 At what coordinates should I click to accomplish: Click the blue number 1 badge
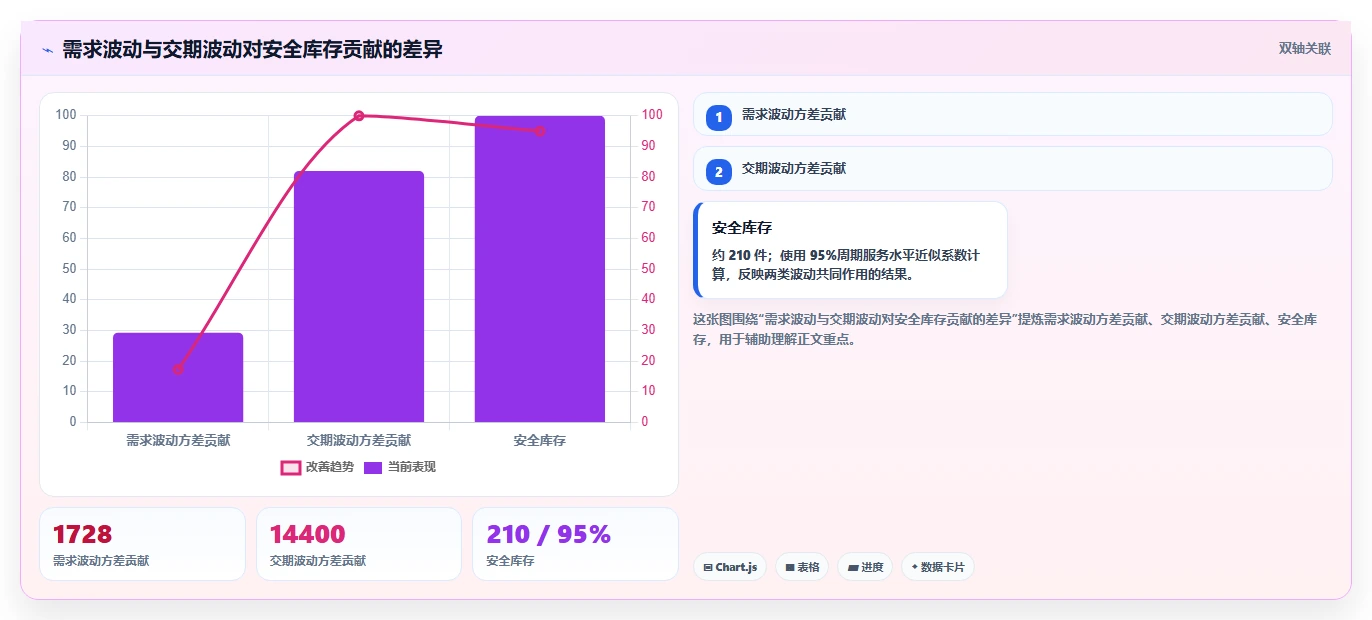point(718,117)
